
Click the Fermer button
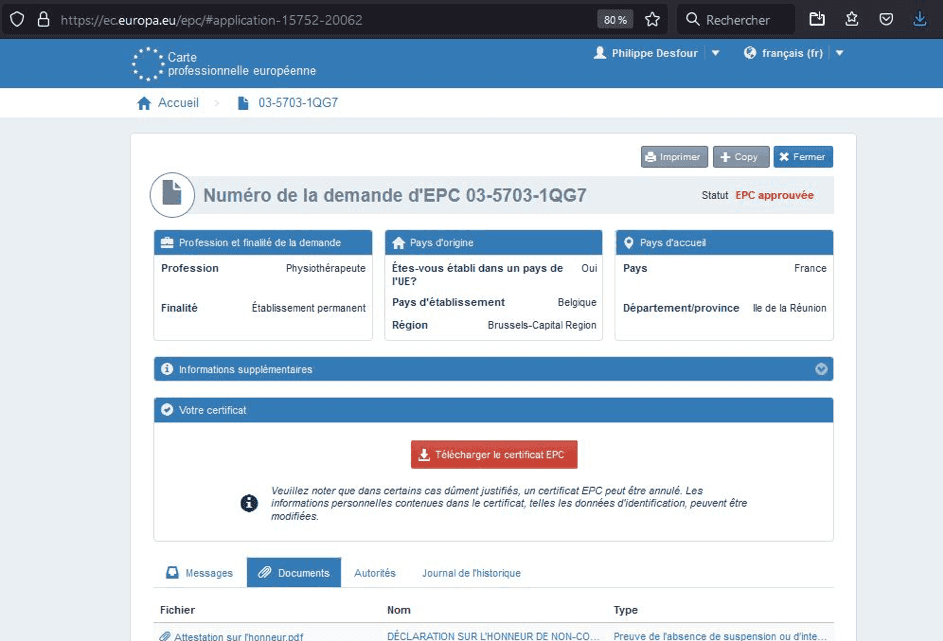coord(802,157)
